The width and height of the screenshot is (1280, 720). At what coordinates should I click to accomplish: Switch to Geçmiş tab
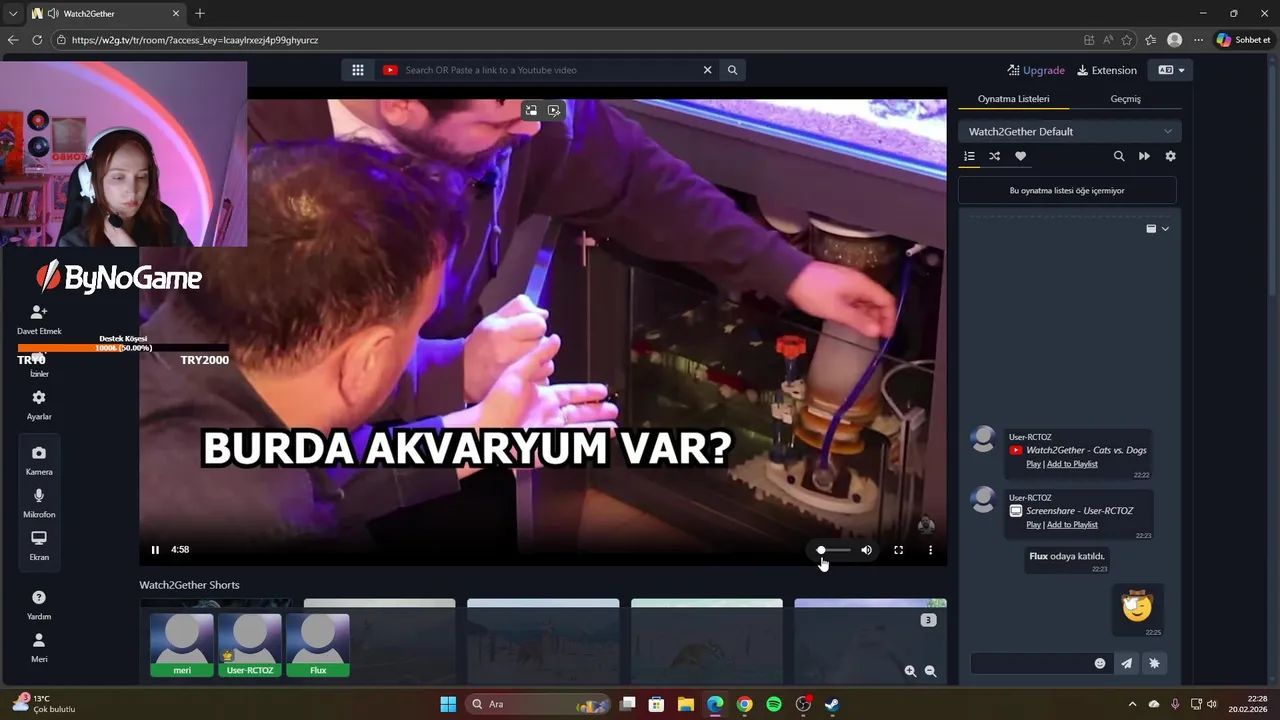pyautogui.click(x=1125, y=99)
